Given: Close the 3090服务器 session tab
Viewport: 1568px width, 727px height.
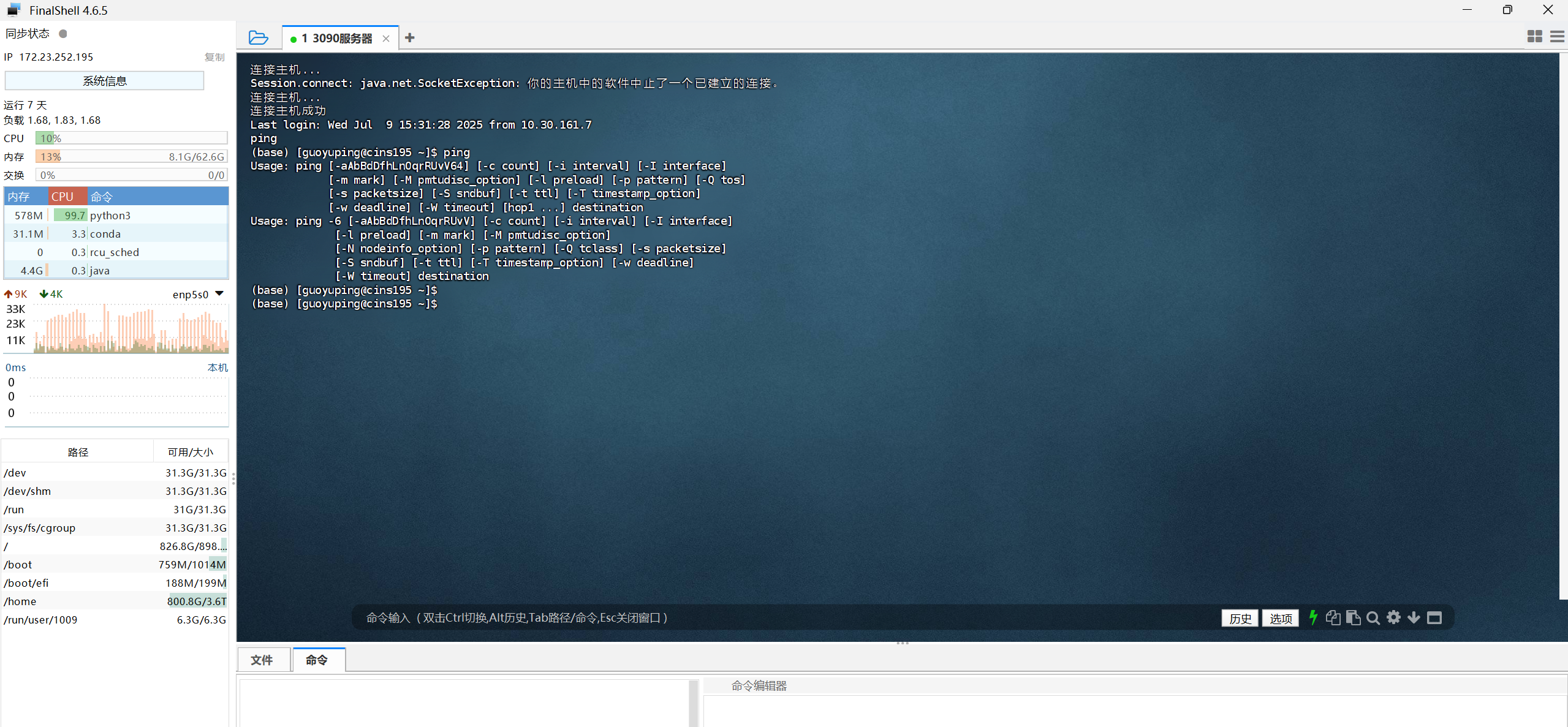Looking at the screenshot, I should pos(386,39).
